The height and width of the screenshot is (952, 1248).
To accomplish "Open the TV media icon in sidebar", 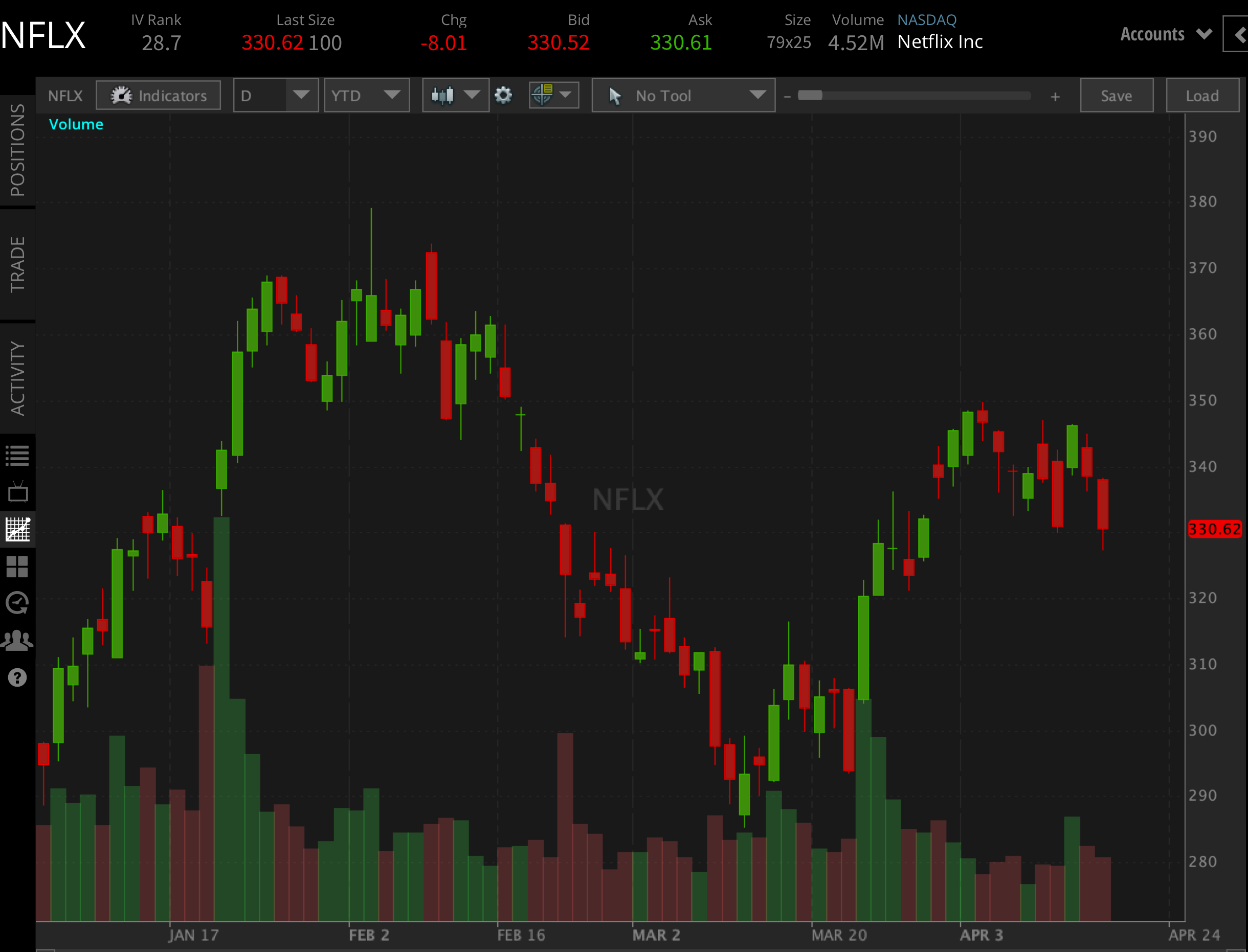I will [x=17, y=491].
